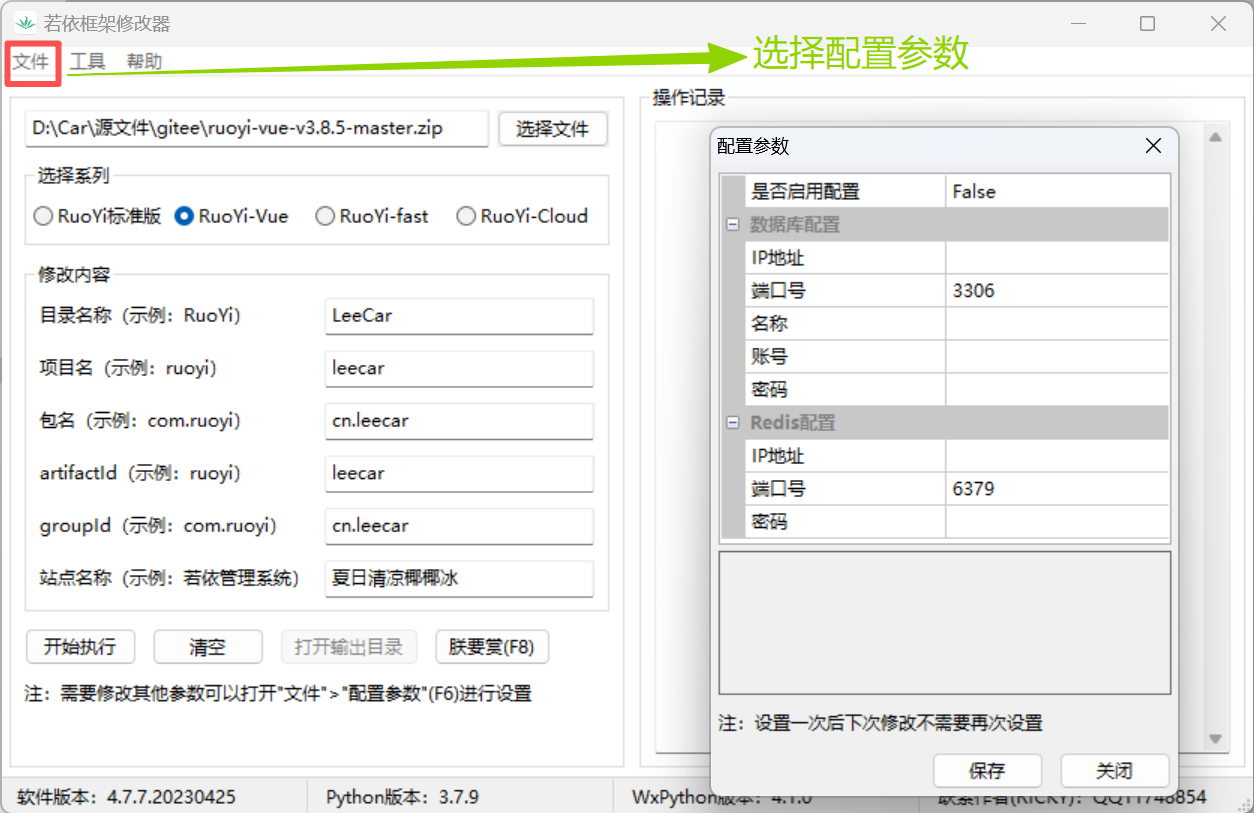Image resolution: width=1254 pixels, height=813 pixels.
Task: Click the 目录名称 field containing LeeCar
Action: pos(459,316)
